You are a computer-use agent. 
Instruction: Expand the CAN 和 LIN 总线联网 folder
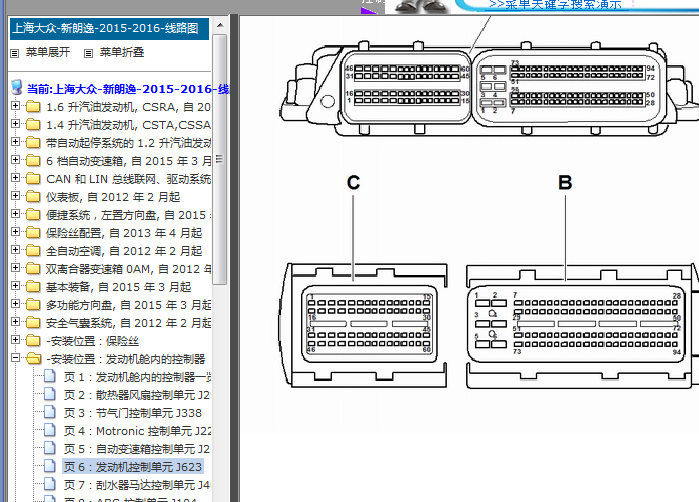coord(16,178)
